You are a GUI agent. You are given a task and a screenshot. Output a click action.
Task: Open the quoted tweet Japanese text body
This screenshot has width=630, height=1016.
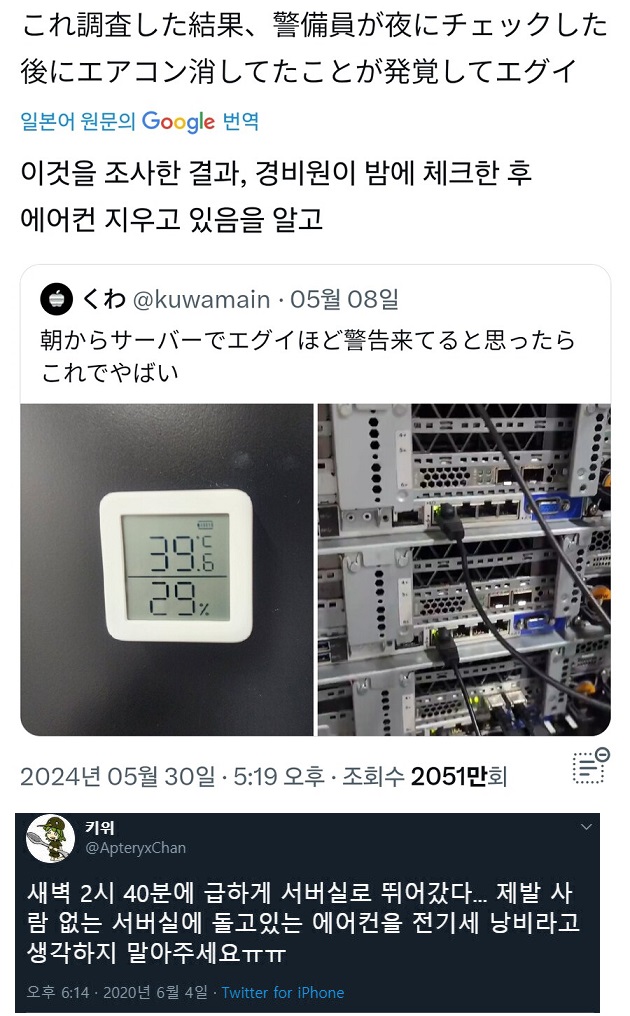coord(307,356)
